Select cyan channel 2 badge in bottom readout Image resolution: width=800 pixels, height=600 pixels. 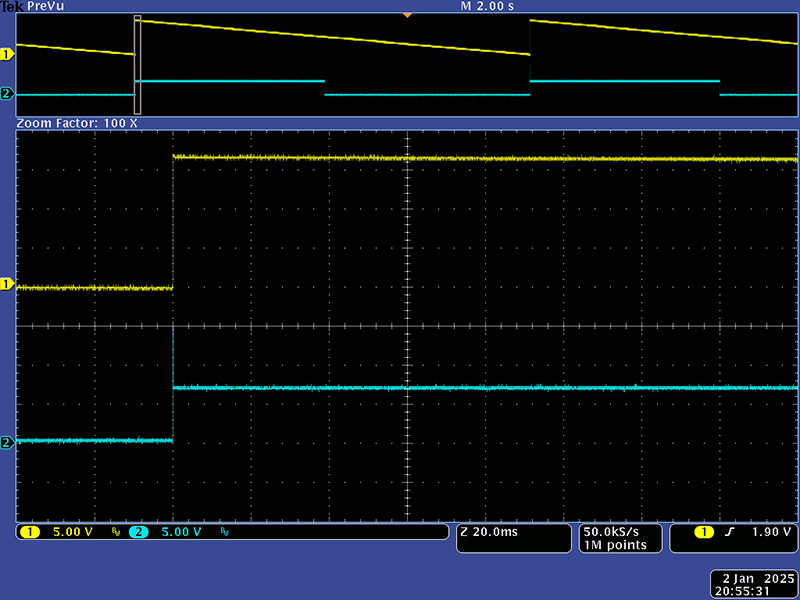[x=138, y=532]
